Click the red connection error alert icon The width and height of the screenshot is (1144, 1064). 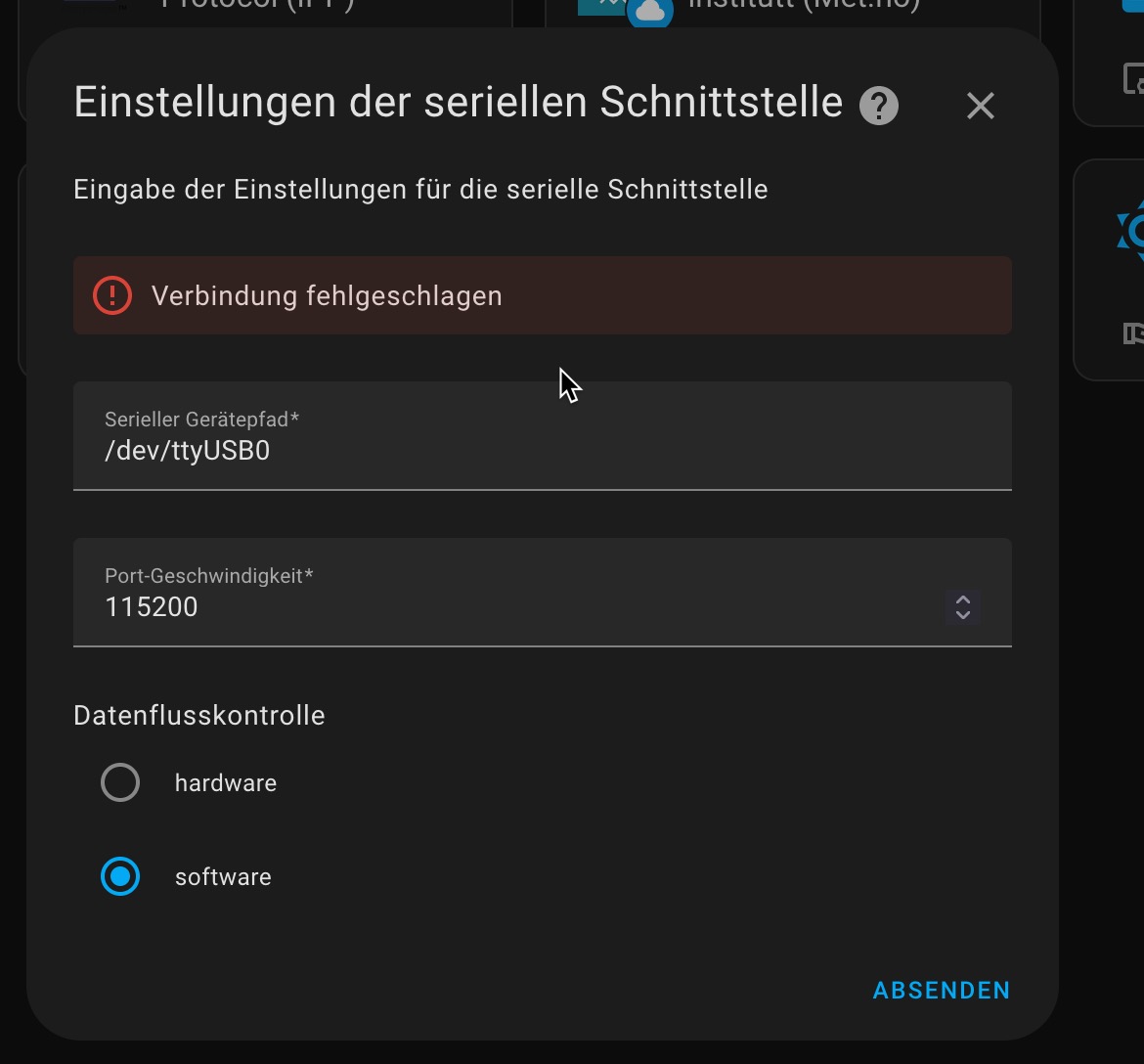coord(111,294)
